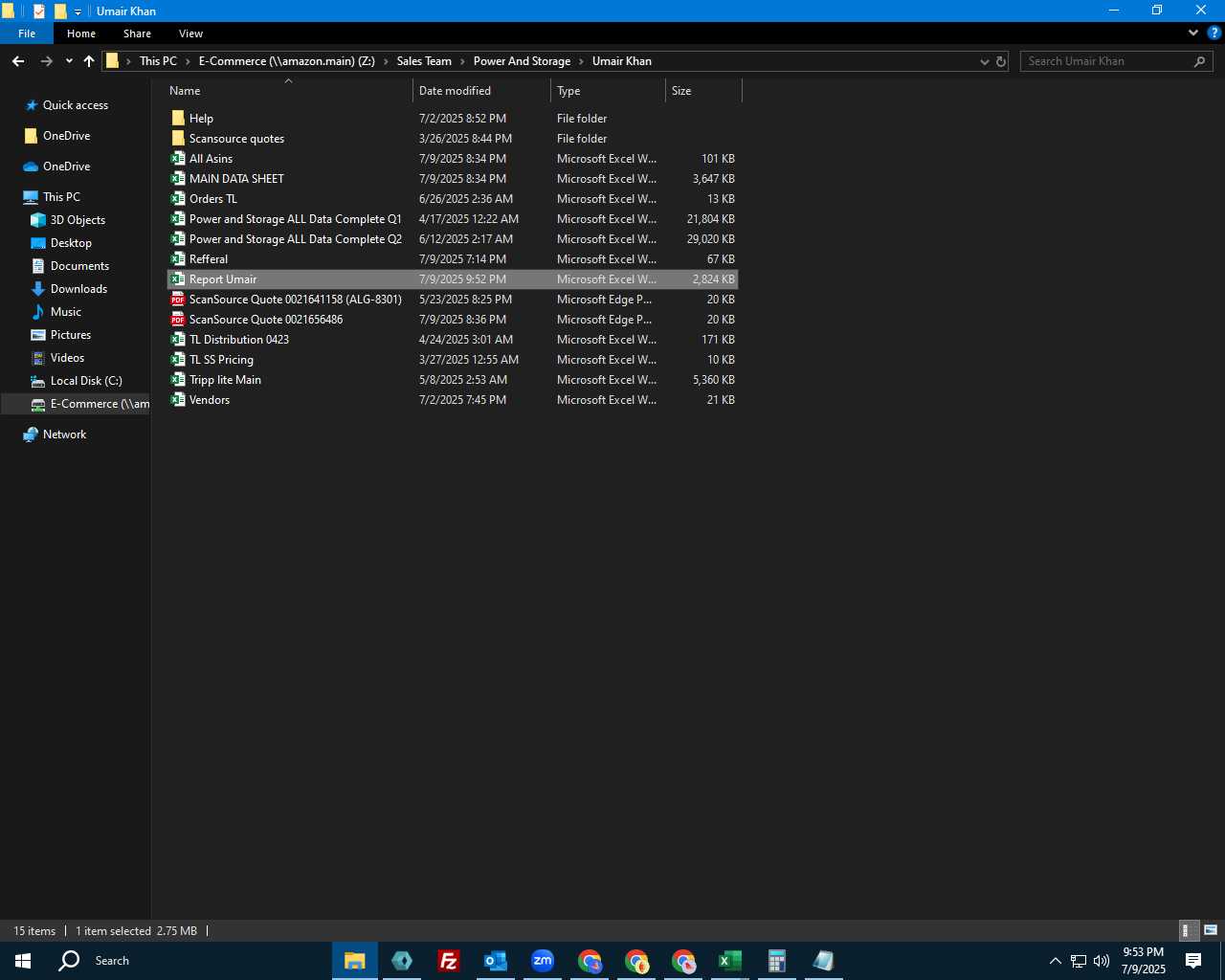Navigate to Sales Team breadcrumb
Image resolution: width=1225 pixels, height=980 pixels.
point(424,61)
